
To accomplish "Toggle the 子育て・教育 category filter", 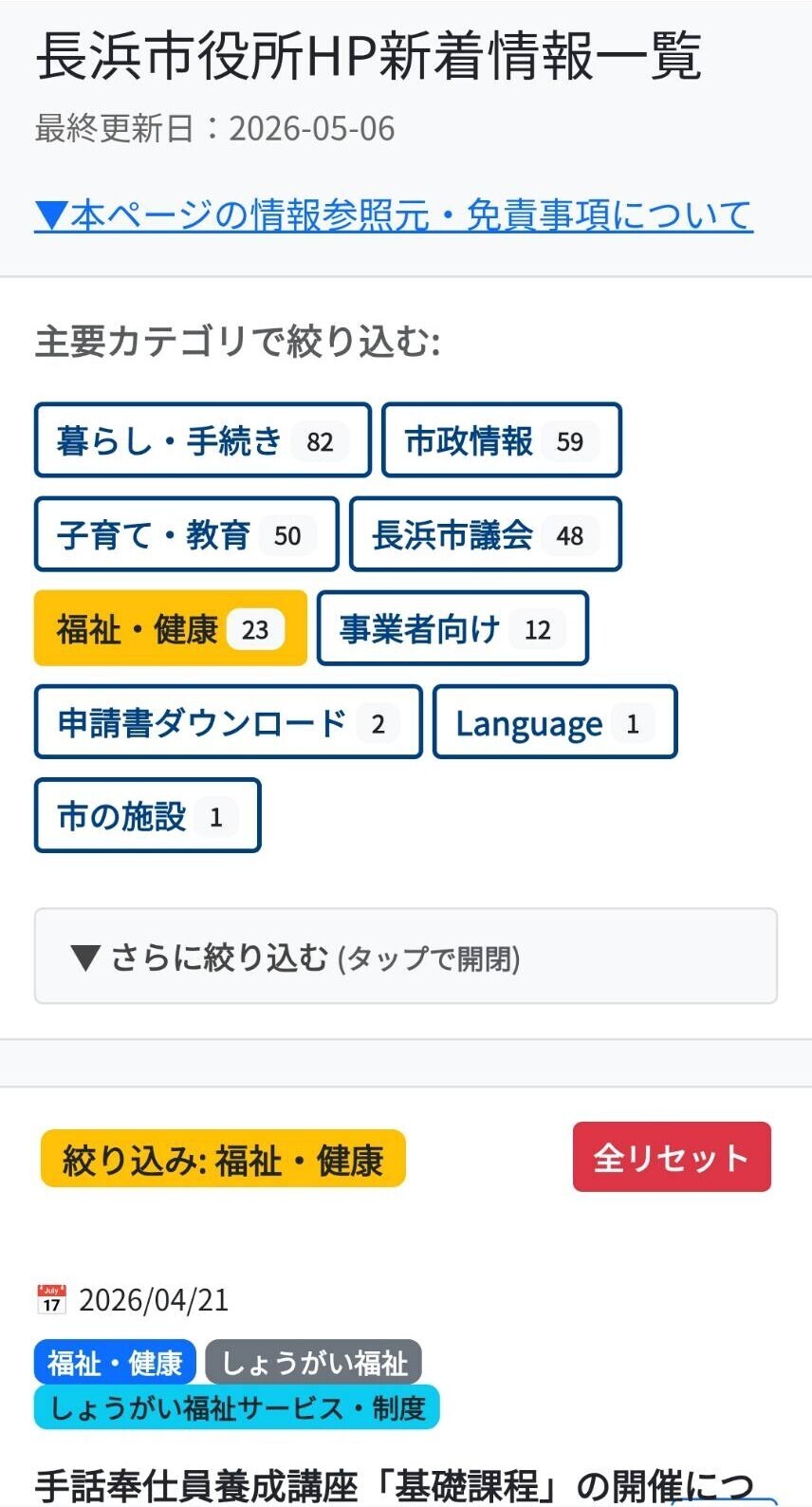I will click(186, 534).
